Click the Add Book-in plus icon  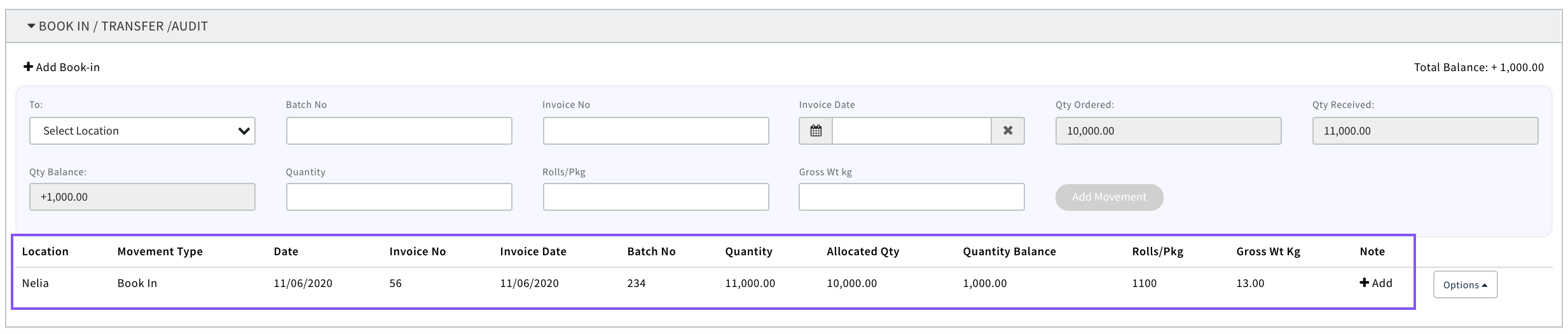(28, 67)
